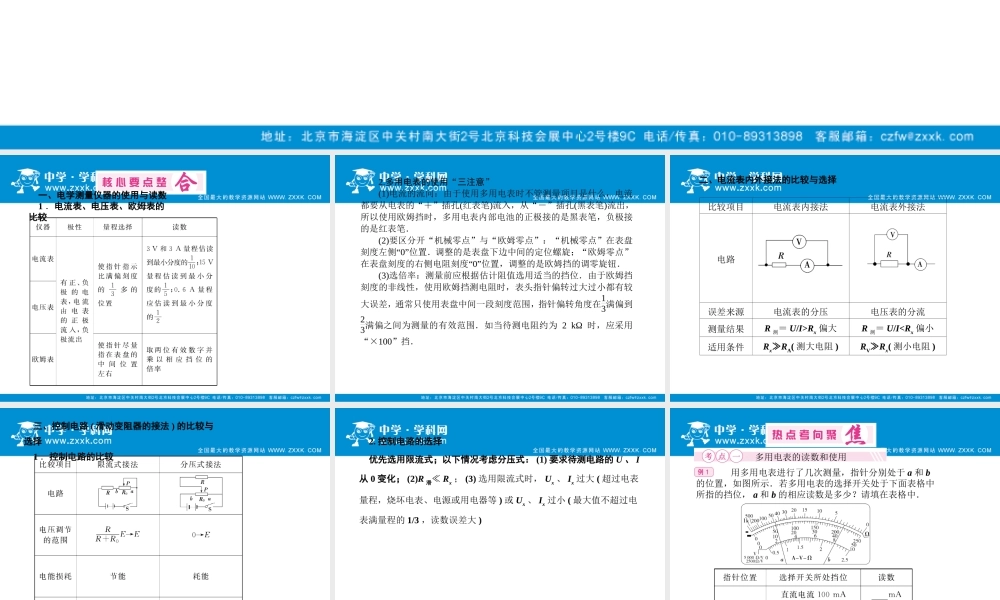Click the 分压式接法 circuit diagram
The height and width of the screenshot is (600, 1000).
[x=201, y=494]
